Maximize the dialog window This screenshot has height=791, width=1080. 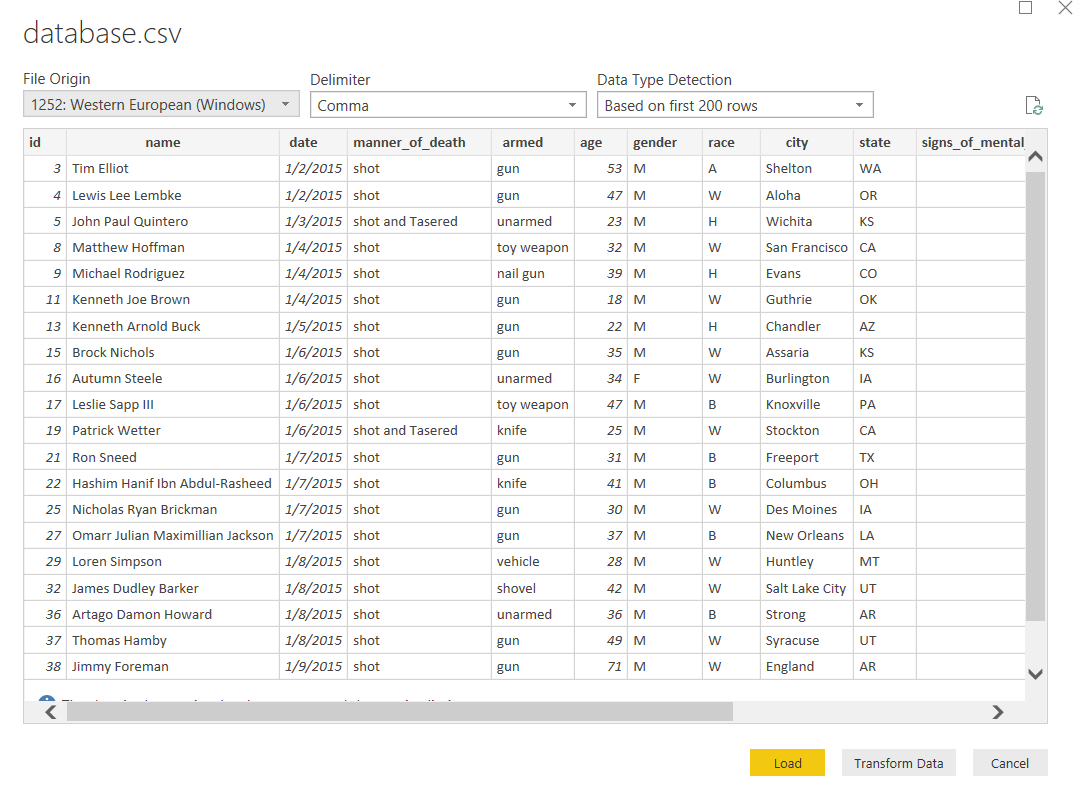coord(1026,8)
